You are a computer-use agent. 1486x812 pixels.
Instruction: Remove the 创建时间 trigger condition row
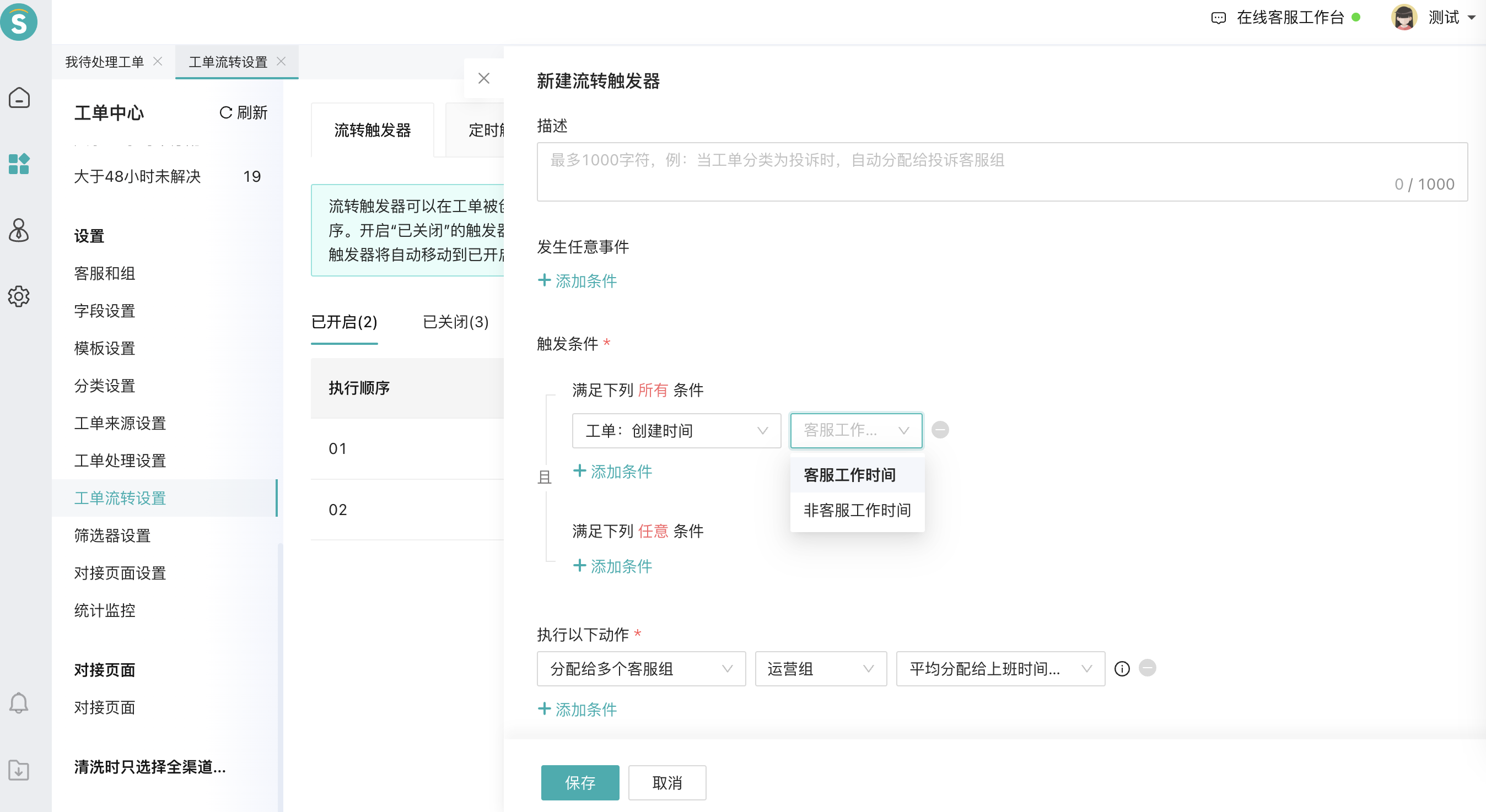(x=940, y=430)
